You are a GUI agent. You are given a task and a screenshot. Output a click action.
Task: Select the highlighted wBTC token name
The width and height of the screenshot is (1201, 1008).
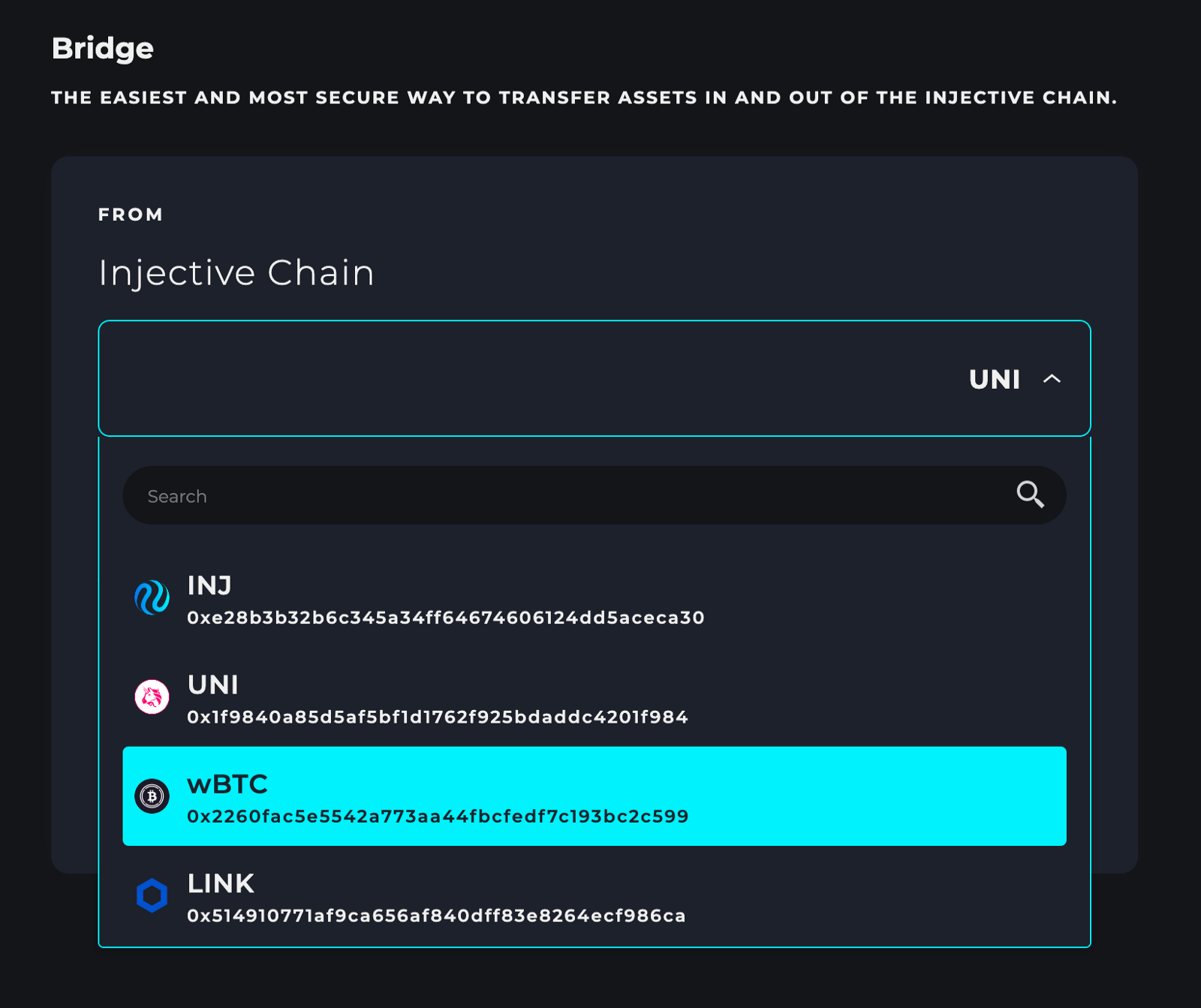[x=227, y=784]
